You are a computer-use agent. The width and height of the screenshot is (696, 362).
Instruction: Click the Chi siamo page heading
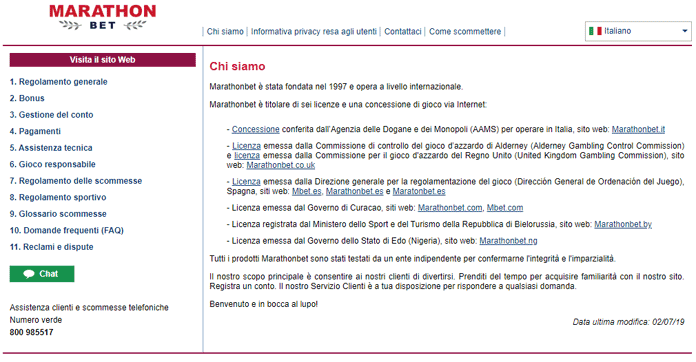(x=237, y=66)
